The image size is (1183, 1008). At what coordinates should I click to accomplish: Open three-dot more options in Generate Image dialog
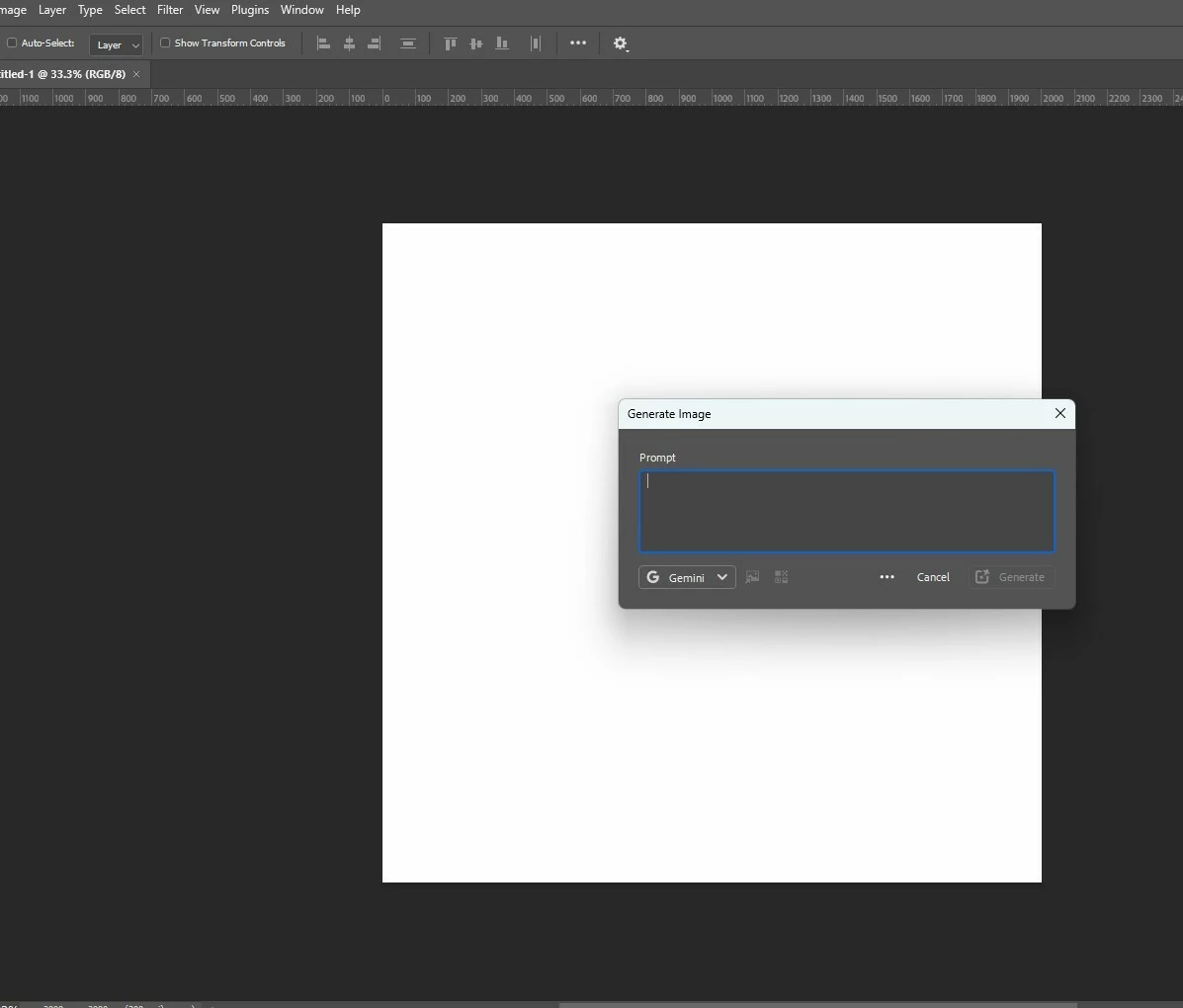coord(887,577)
